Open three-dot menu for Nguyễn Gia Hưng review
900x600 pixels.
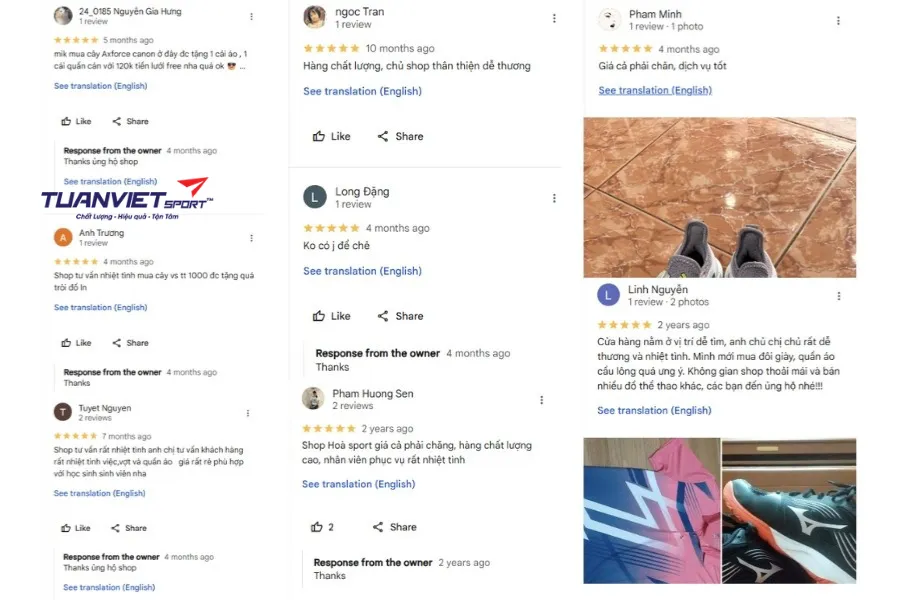(251, 17)
